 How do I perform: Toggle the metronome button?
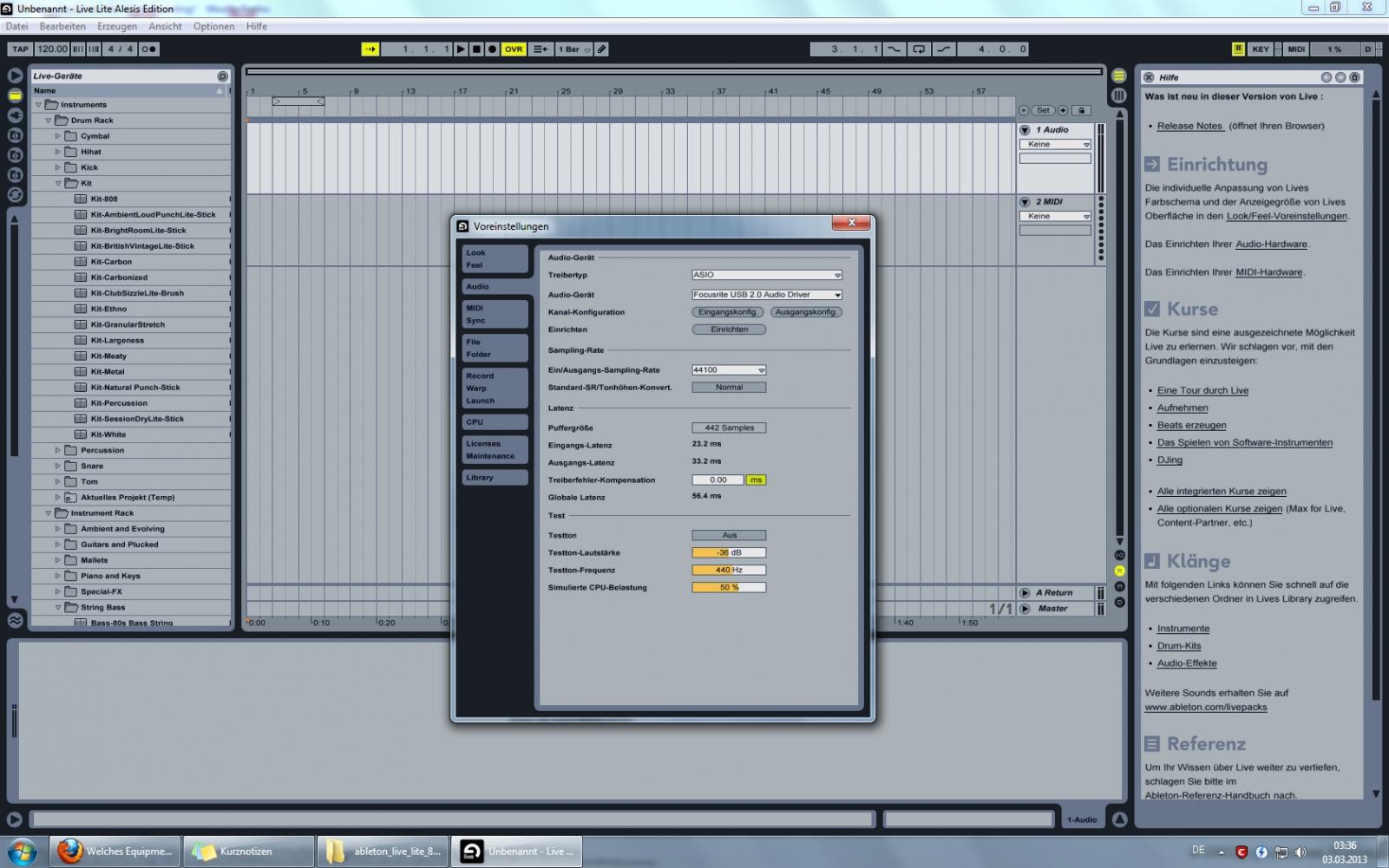tap(149, 49)
